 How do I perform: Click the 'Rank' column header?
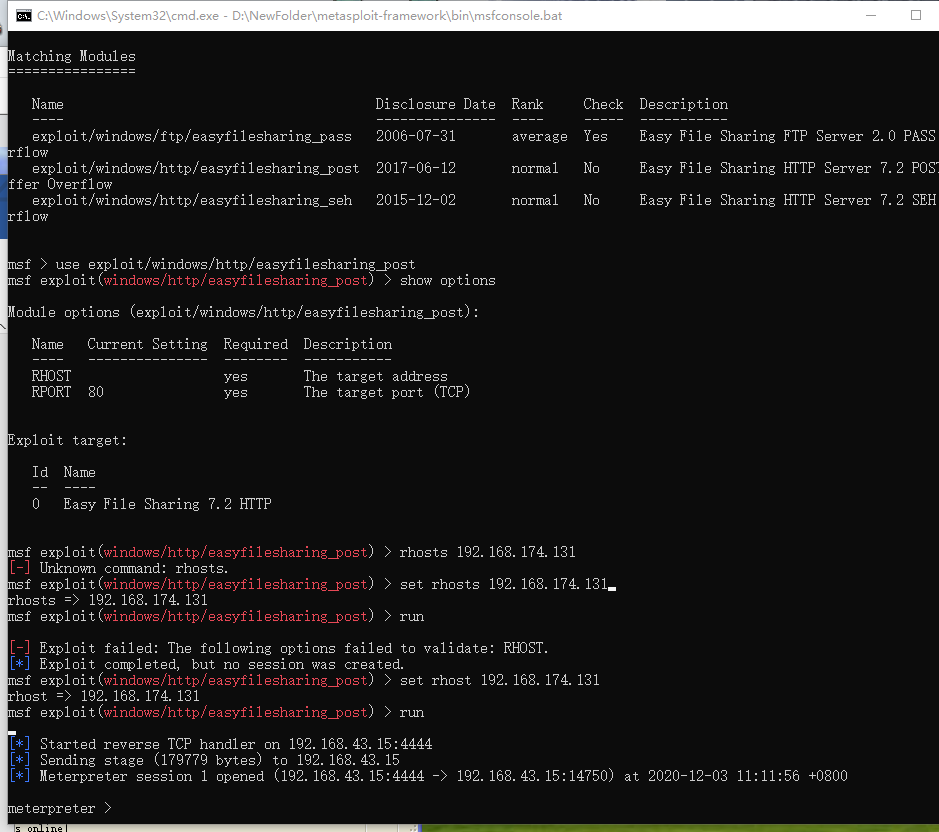click(527, 104)
